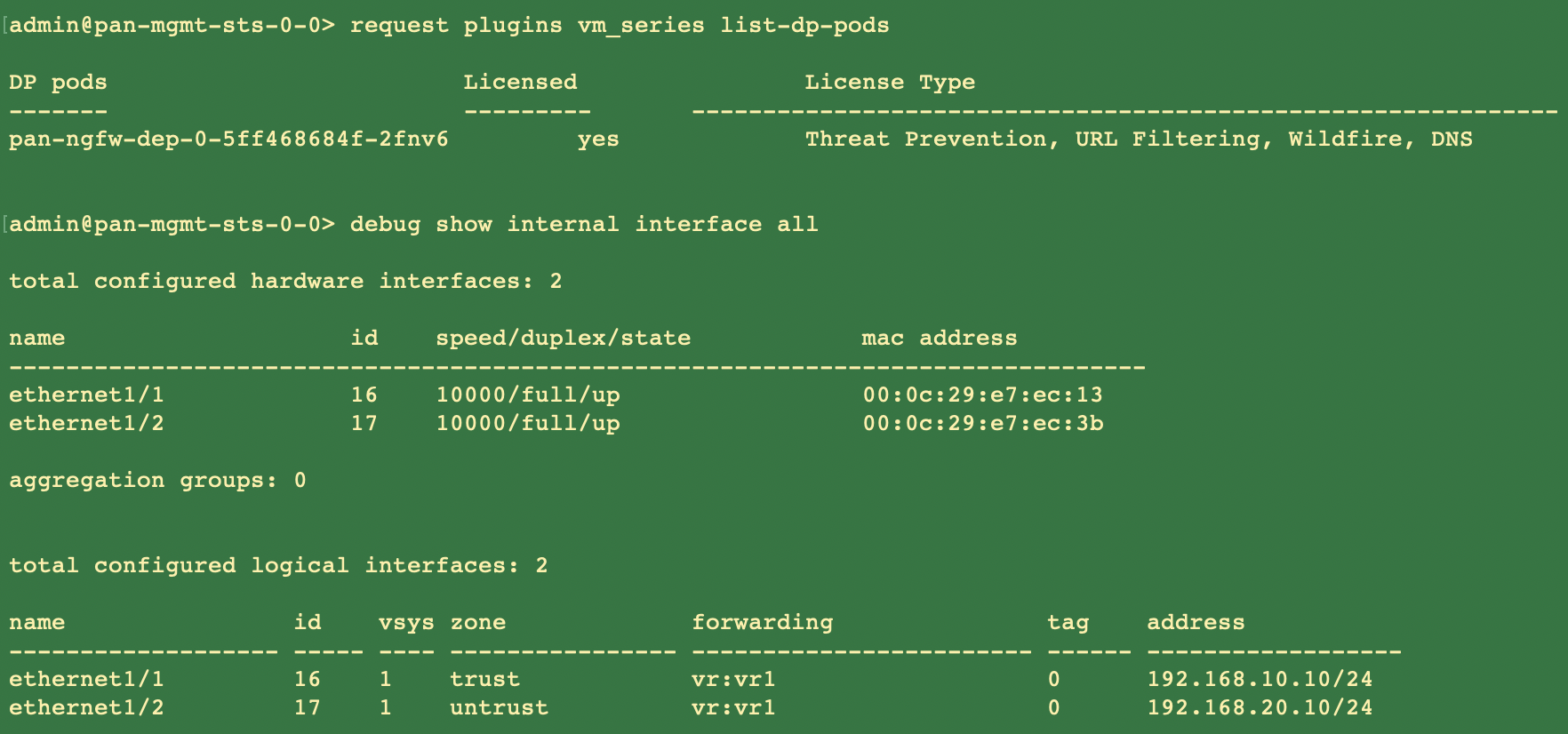Screen dimensions: 1568x734
Task: Click the "vsys" column header
Action: coord(406,623)
